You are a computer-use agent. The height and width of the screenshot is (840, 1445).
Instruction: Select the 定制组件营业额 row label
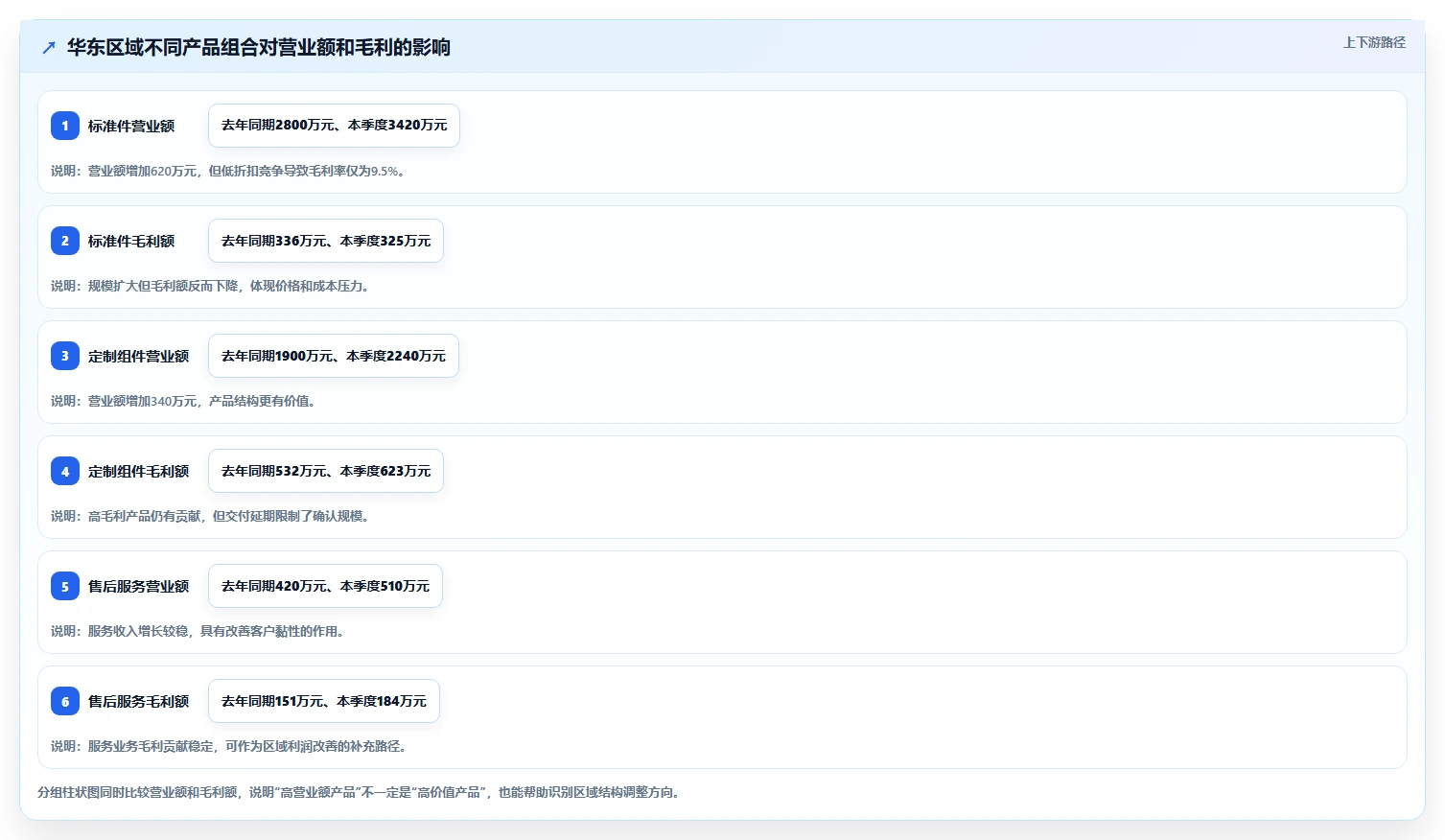click(x=139, y=356)
